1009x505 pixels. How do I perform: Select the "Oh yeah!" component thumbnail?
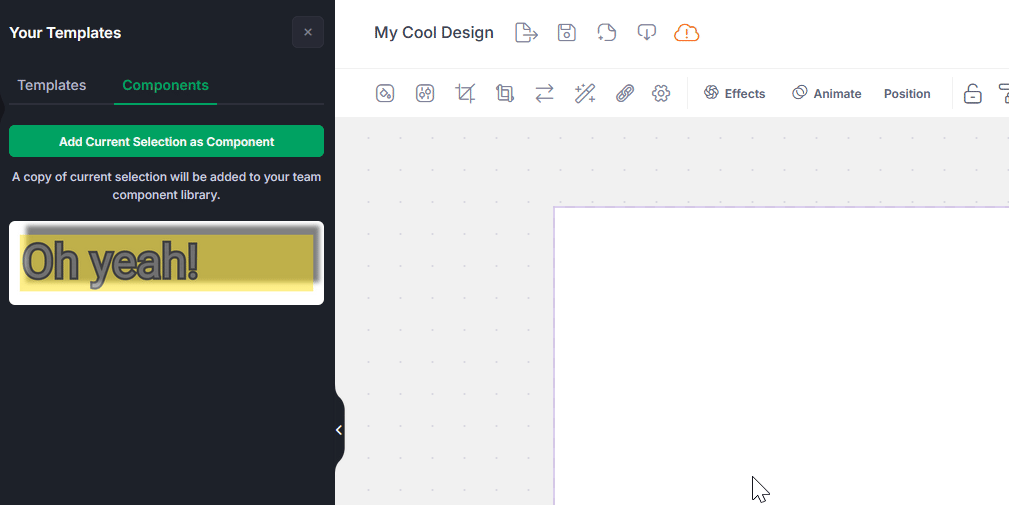click(166, 262)
